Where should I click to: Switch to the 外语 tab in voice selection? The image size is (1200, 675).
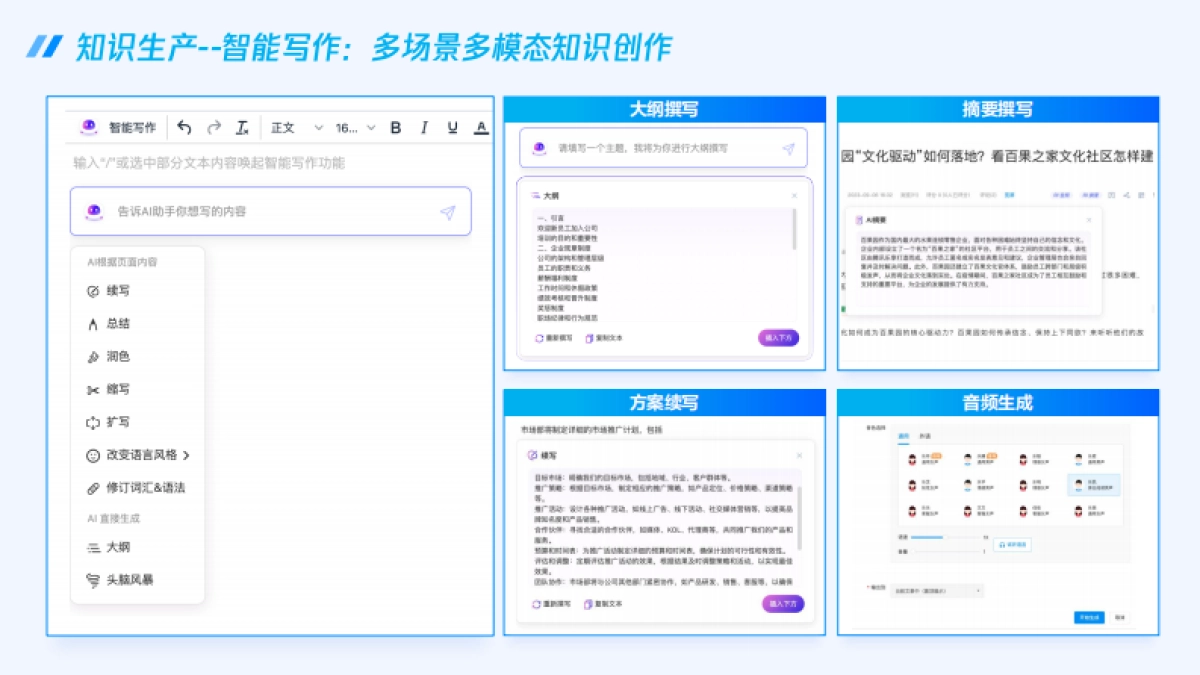924,436
